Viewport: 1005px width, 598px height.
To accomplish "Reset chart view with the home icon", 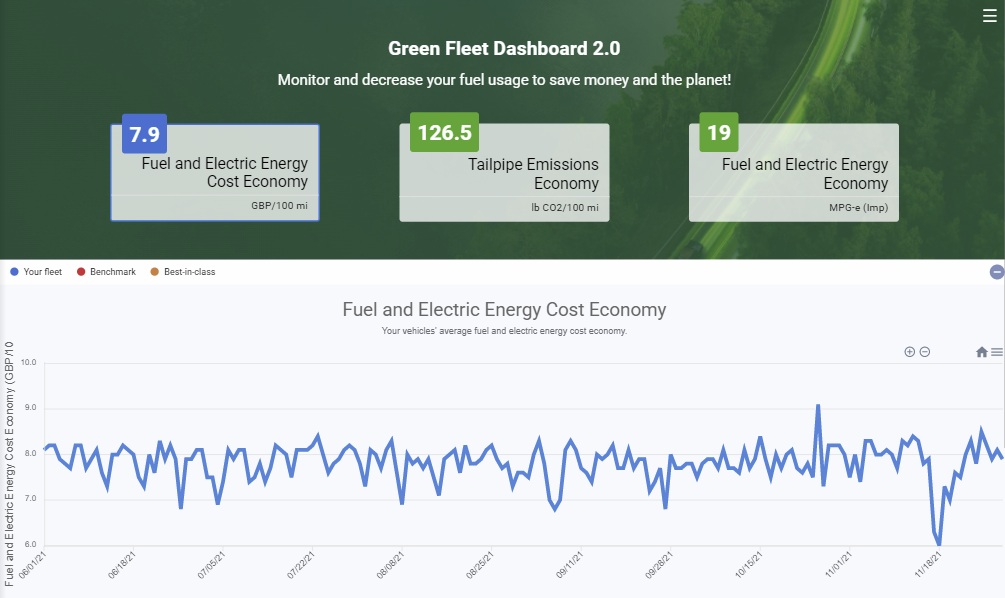I will click(982, 352).
